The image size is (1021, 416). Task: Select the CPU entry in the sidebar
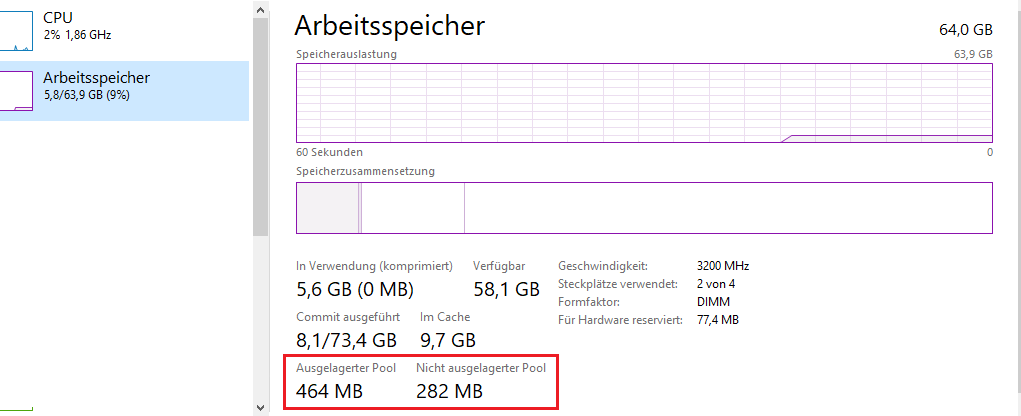120,26
